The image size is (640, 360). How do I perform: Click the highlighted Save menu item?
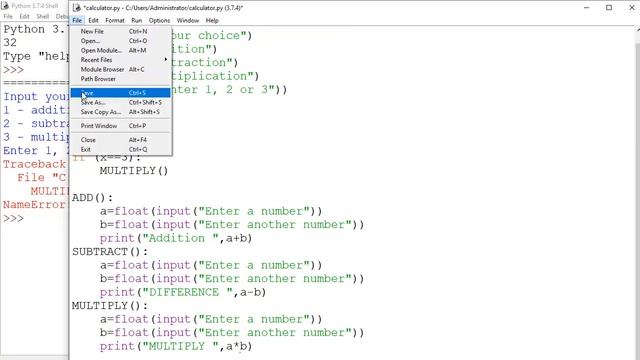(x=120, y=93)
